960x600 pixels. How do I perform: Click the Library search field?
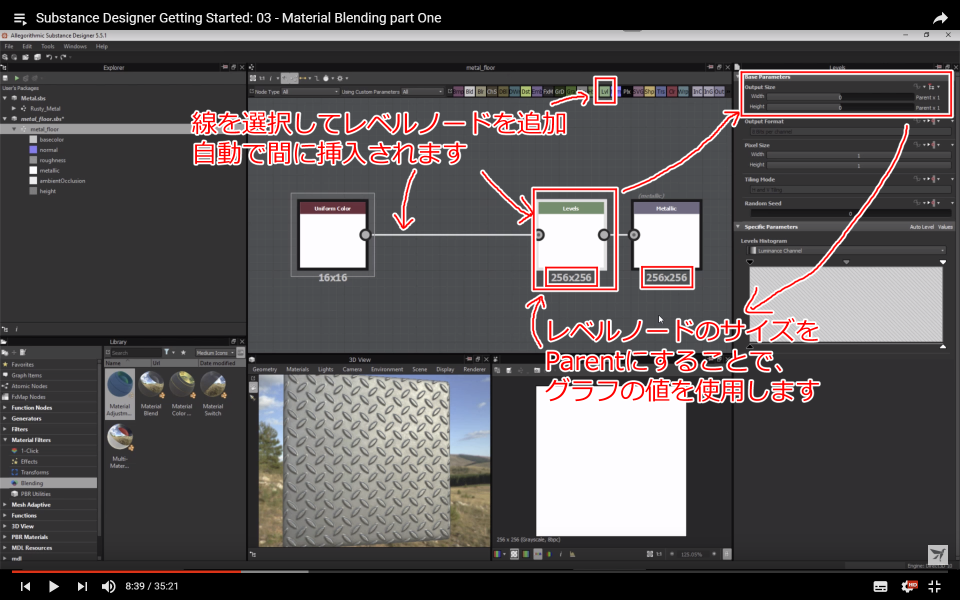pyautogui.click(x=136, y=353)
